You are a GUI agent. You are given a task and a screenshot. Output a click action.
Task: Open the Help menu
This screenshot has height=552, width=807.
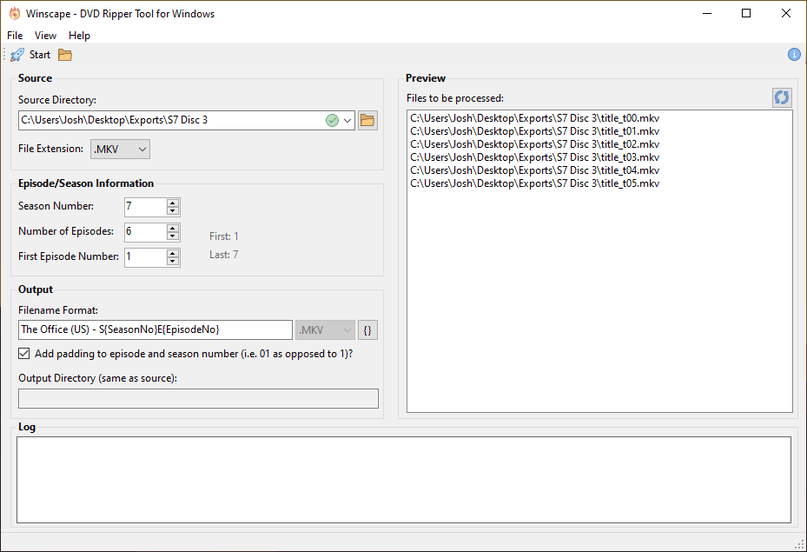[79, 36]
